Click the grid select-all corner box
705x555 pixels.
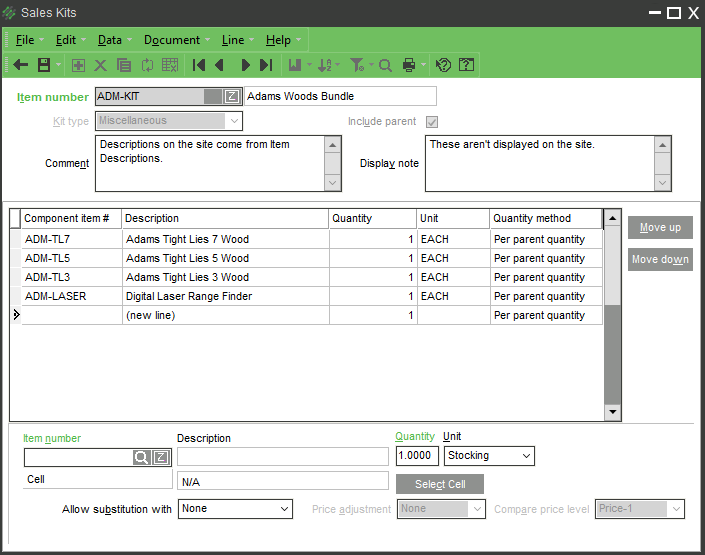(x=15, y=219)
